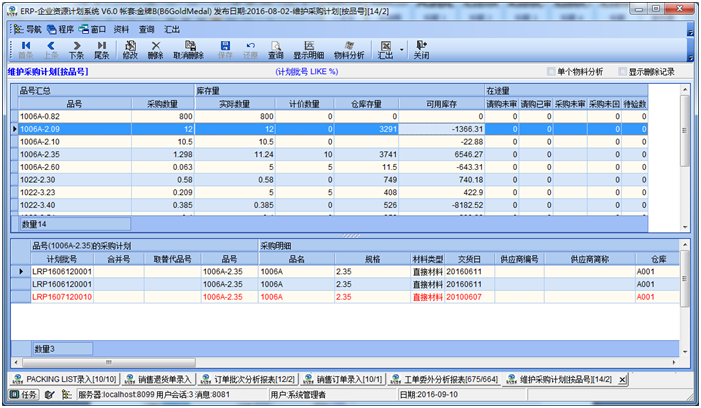Select row 1022-2.30
701x408 pixels.
[x=329, y=180]
